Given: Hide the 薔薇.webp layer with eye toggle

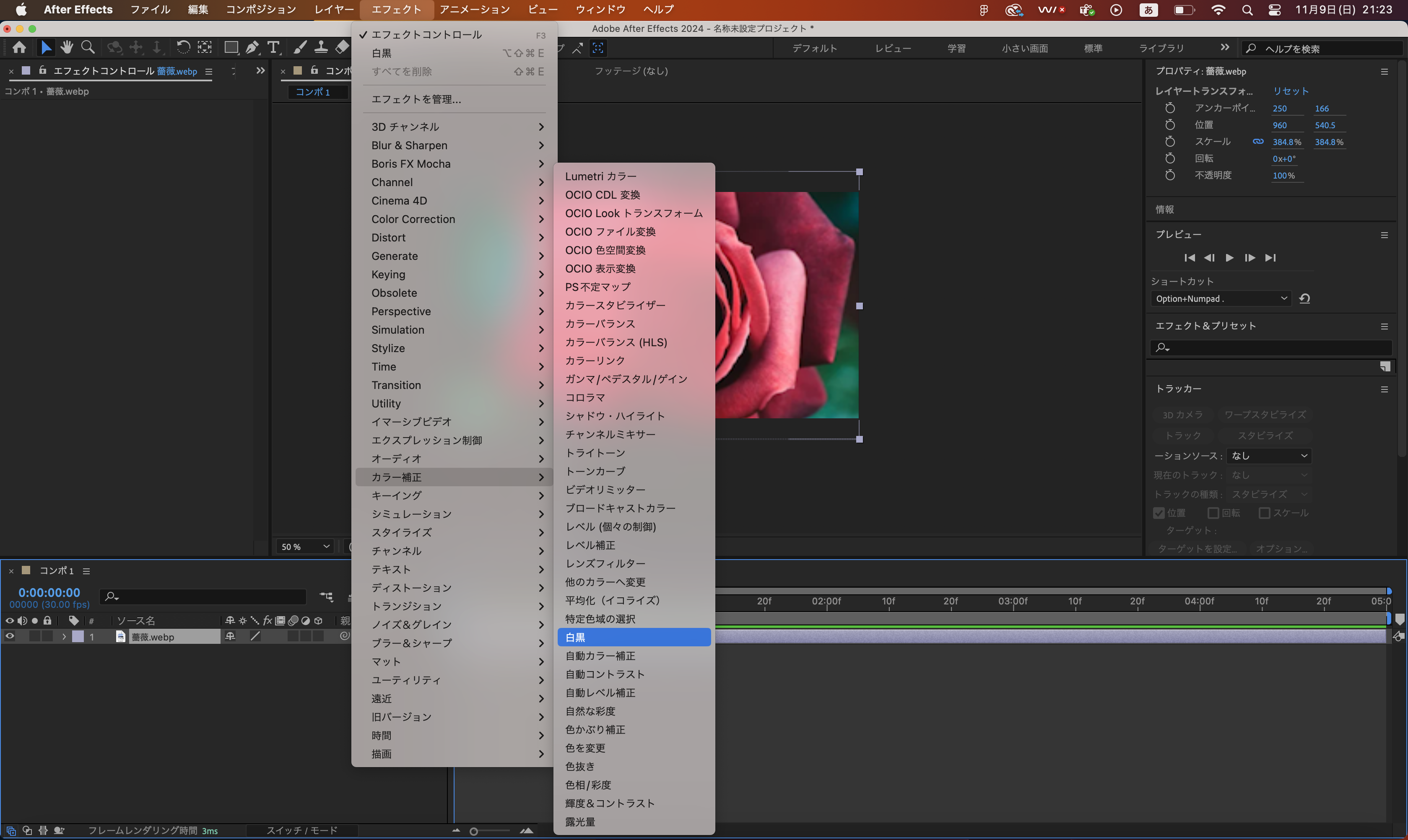Looking at the screenshot, I should [x=10, y=637].
